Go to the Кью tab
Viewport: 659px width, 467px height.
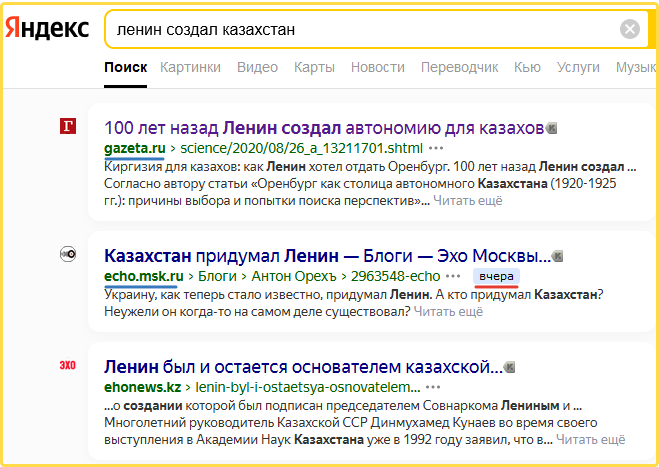coord(527,67)
